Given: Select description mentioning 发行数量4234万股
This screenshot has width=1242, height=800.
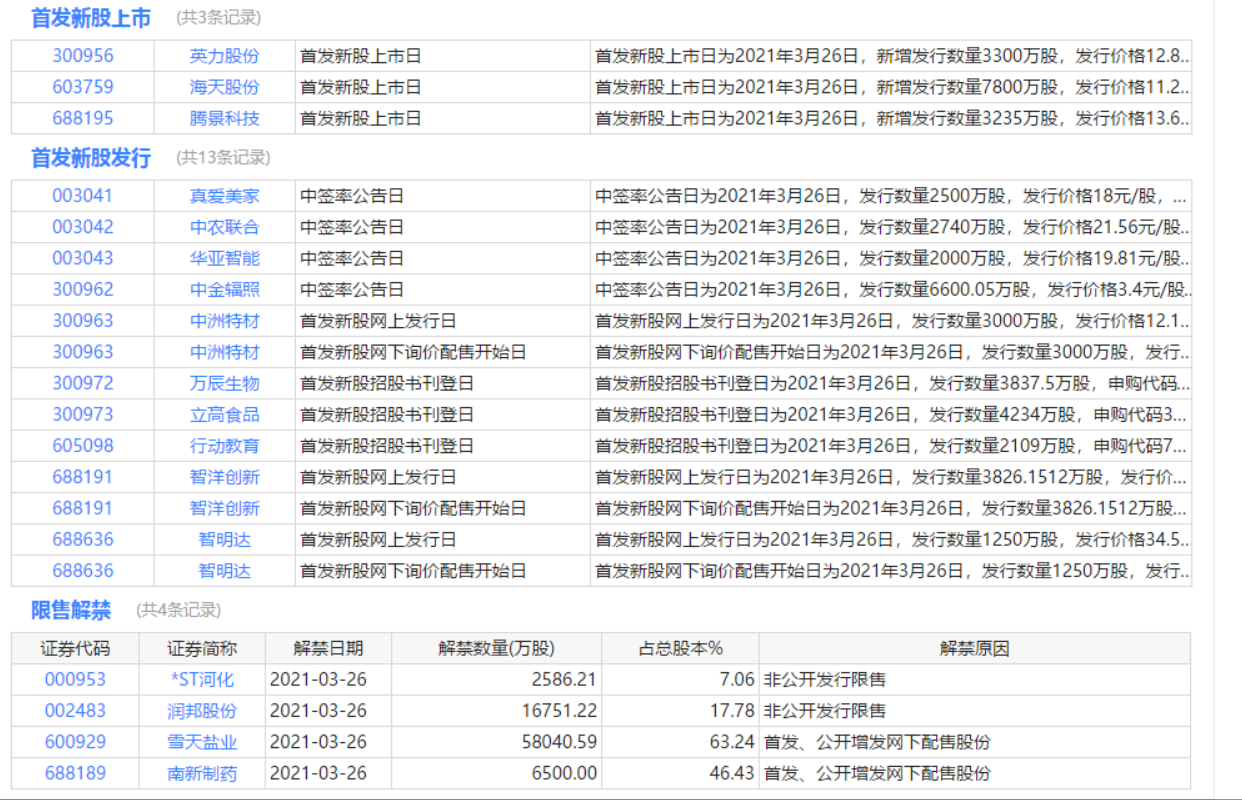Looking at the screenshot, I should (x=892, y=414).
